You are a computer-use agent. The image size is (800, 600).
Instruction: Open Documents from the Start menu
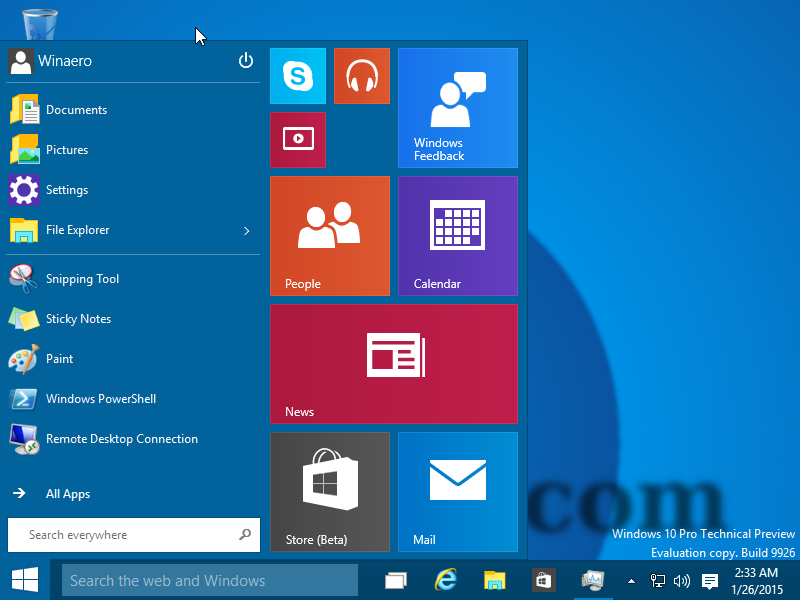(x=77, y=110)
